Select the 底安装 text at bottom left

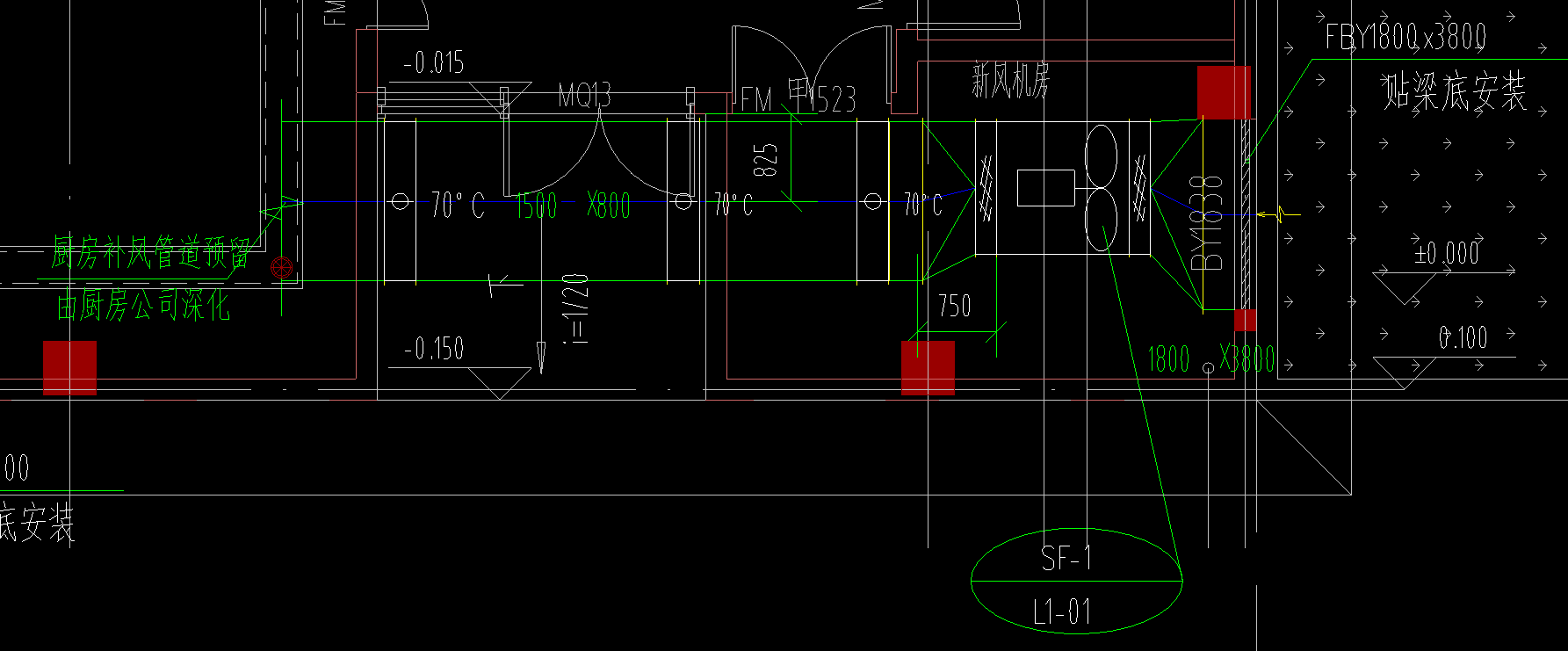tap(37, 524)
